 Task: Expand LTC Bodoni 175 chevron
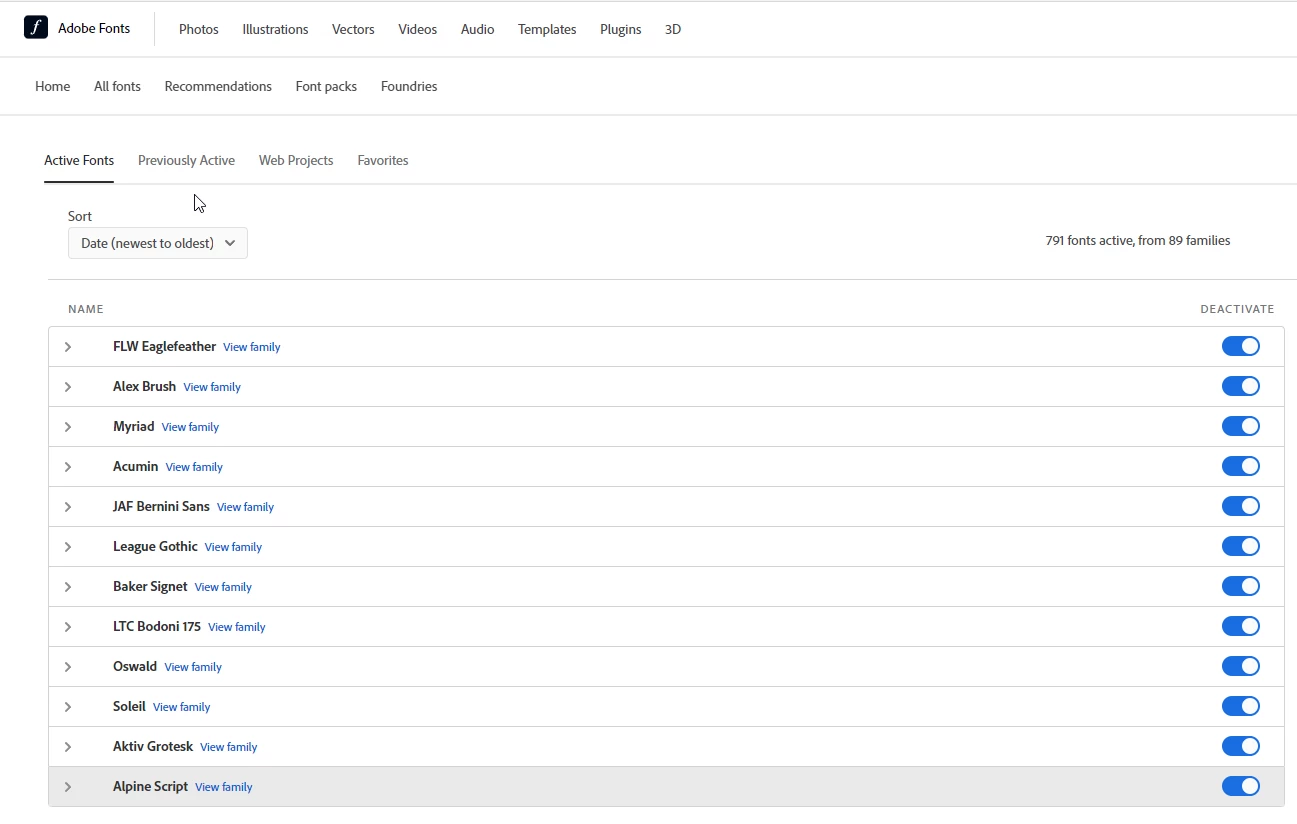[x=68, y=627]
